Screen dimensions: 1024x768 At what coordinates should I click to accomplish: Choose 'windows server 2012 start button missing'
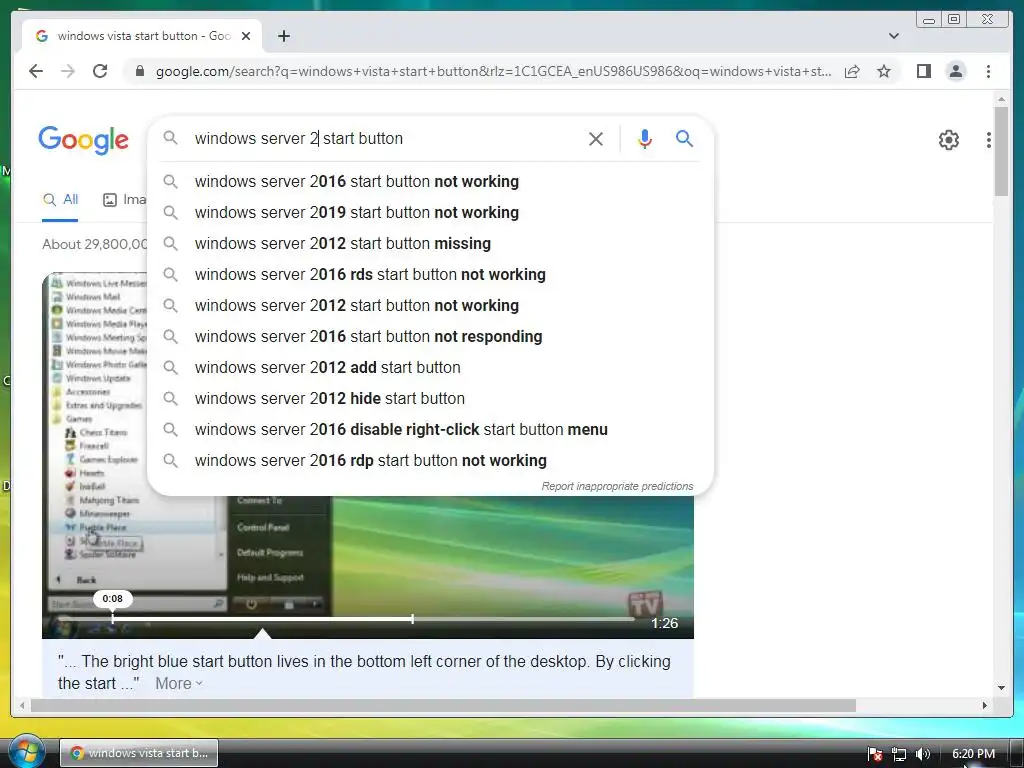coord(430,244)
